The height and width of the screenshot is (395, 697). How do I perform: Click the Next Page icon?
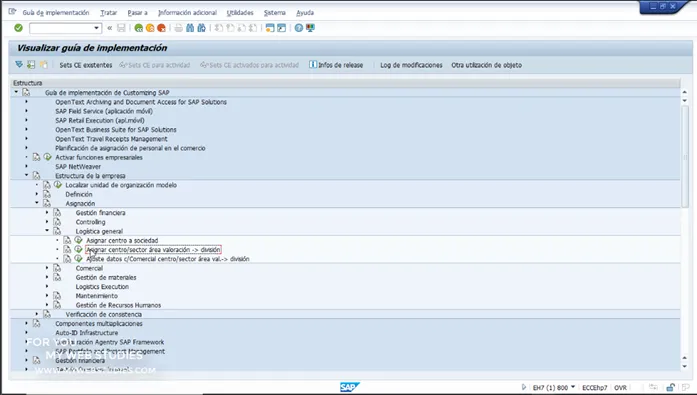241,28
